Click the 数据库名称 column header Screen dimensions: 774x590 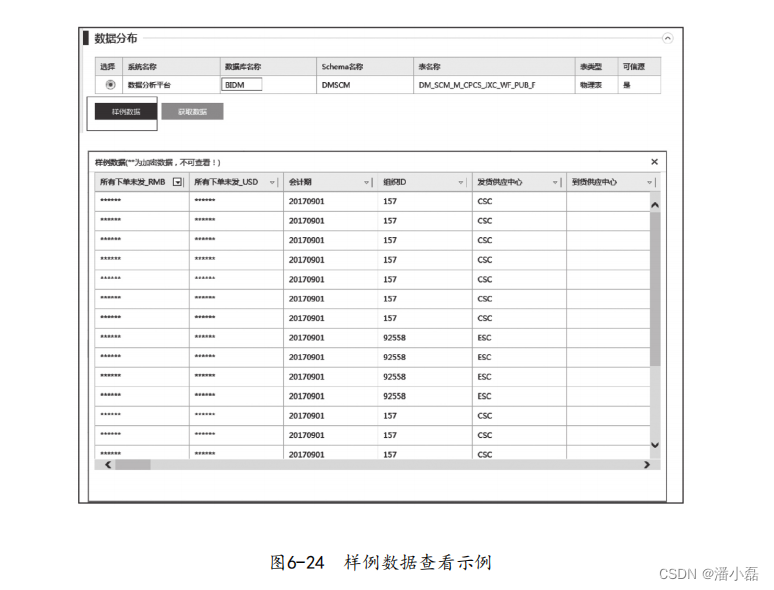268,67
